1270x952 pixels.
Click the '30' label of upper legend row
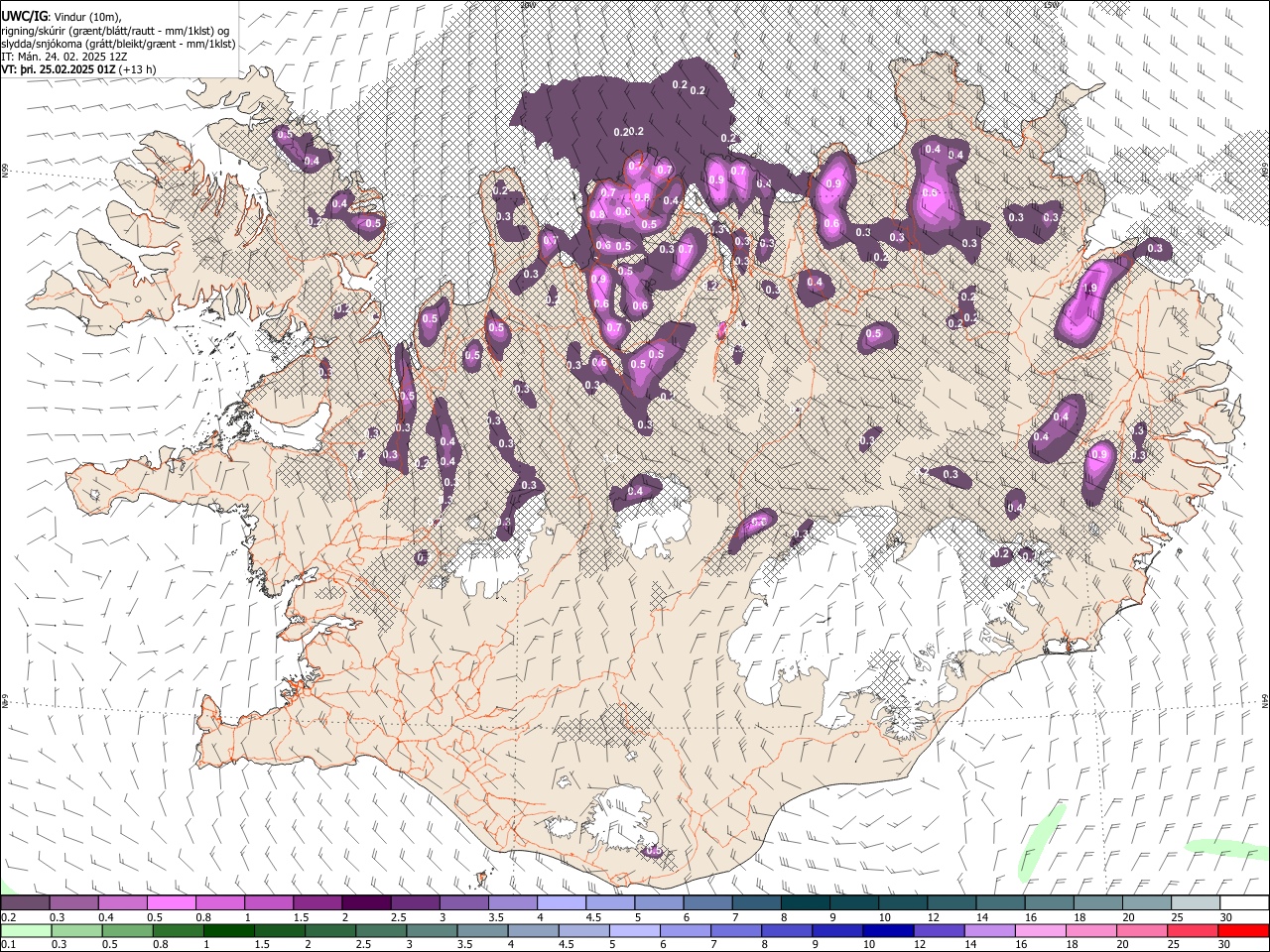point(1226,917)
